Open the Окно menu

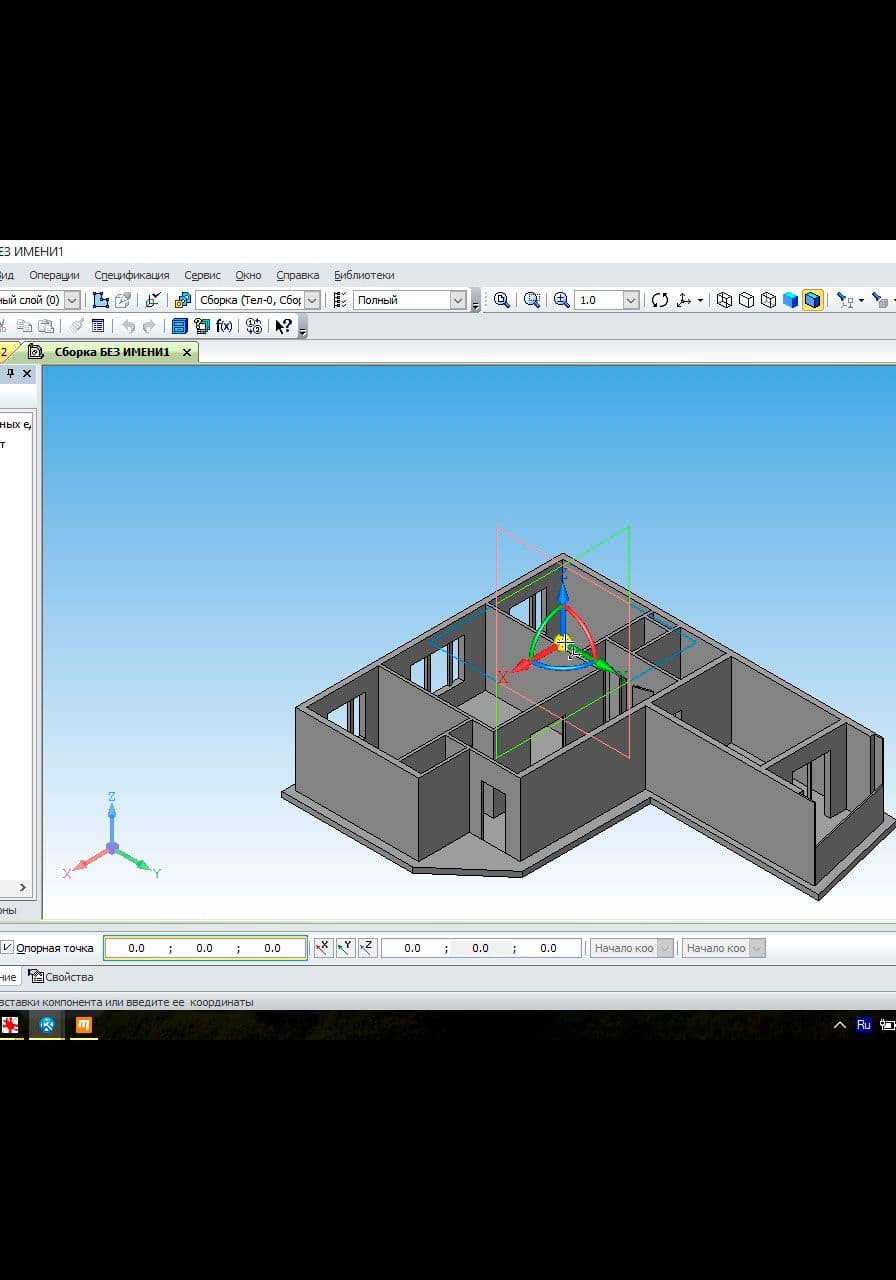pos(248,275)
